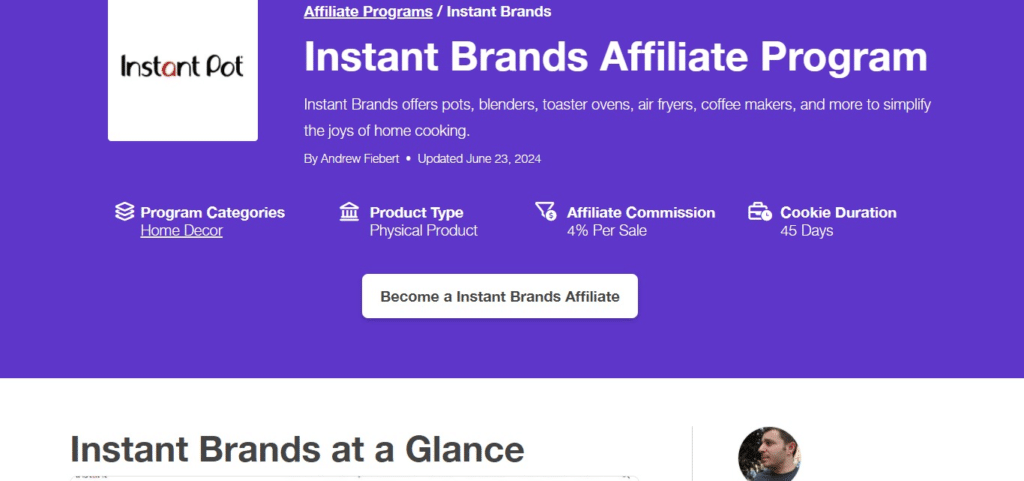Click the Product Type bank icon
The width and height of the screenshot is (1024, 481).
[x=349, y=212]
